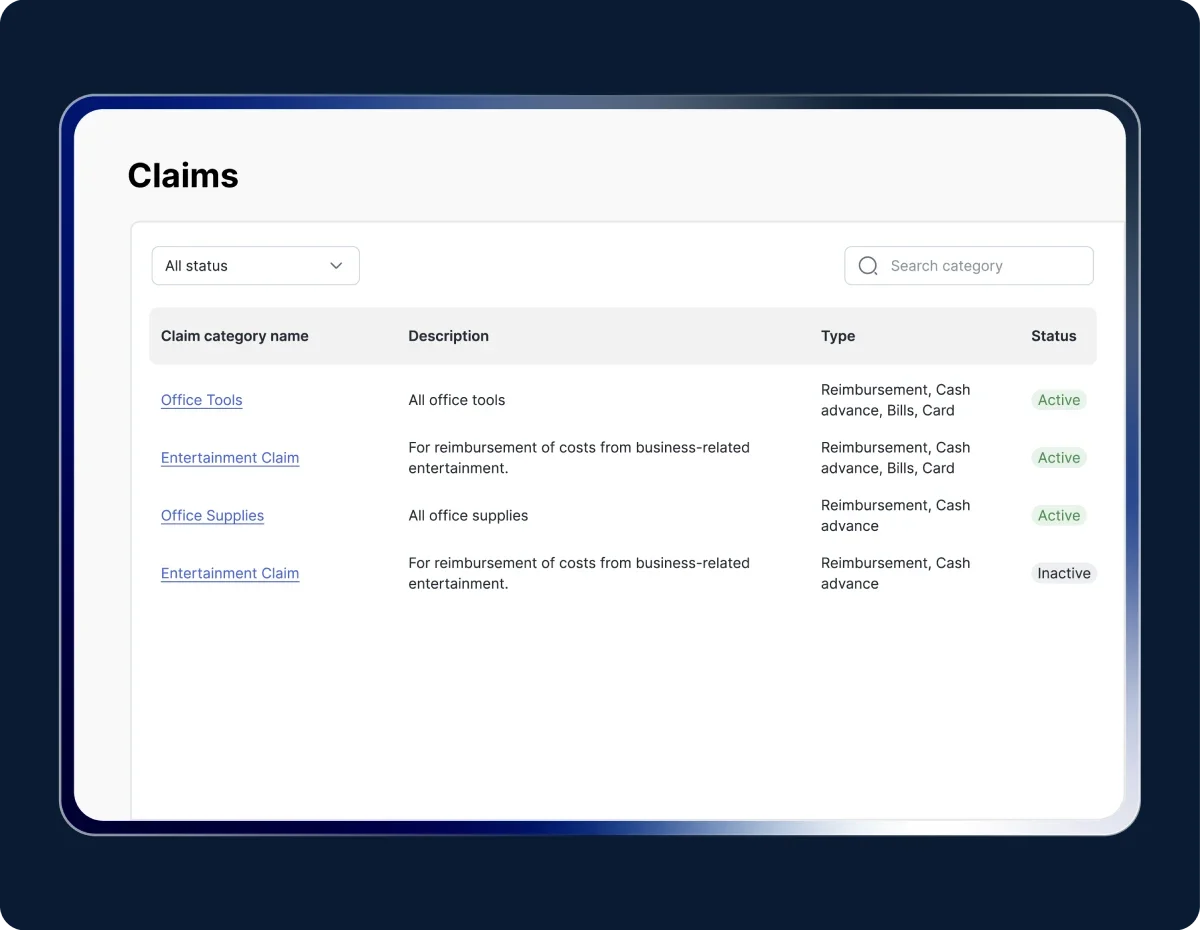1200x930 pixels.
Task: Open the inactive Entertainment Claim link
Action: [230, 574]
